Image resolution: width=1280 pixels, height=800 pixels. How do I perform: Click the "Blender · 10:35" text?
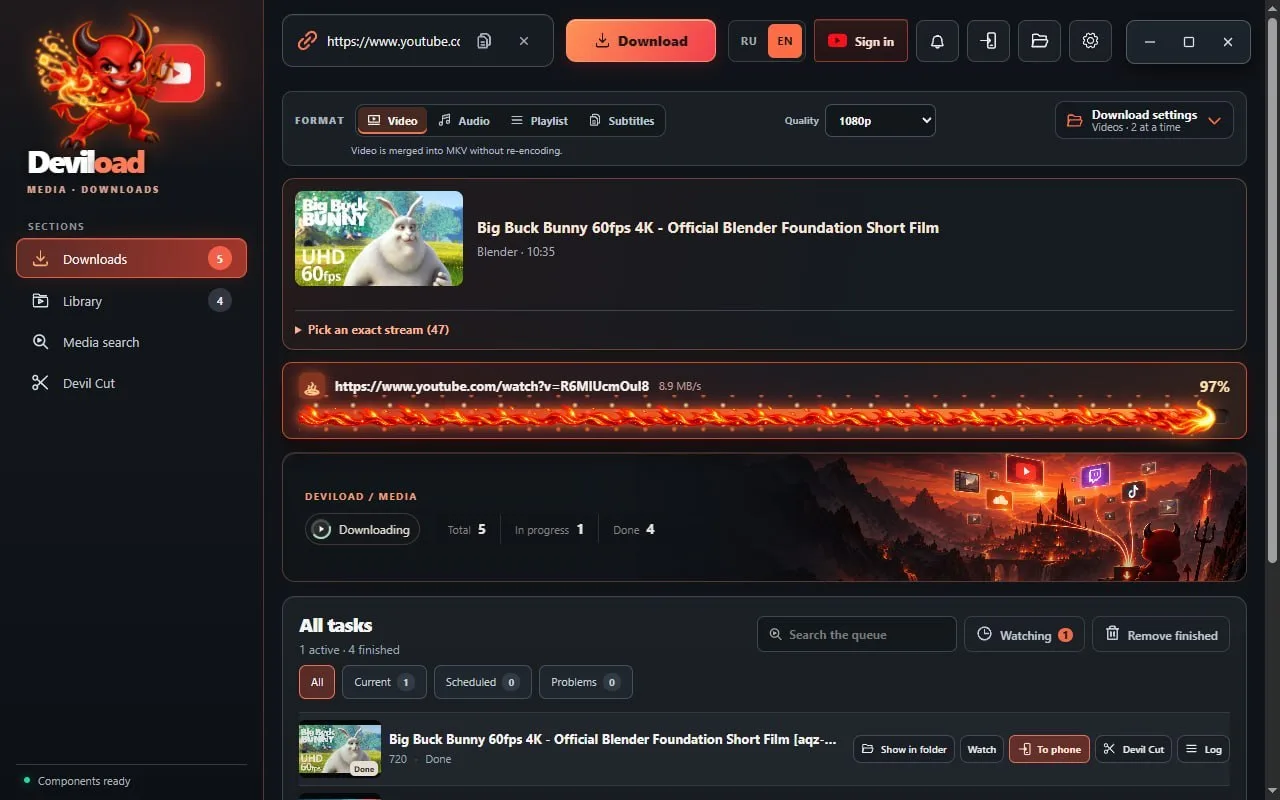tap(516, 252)
